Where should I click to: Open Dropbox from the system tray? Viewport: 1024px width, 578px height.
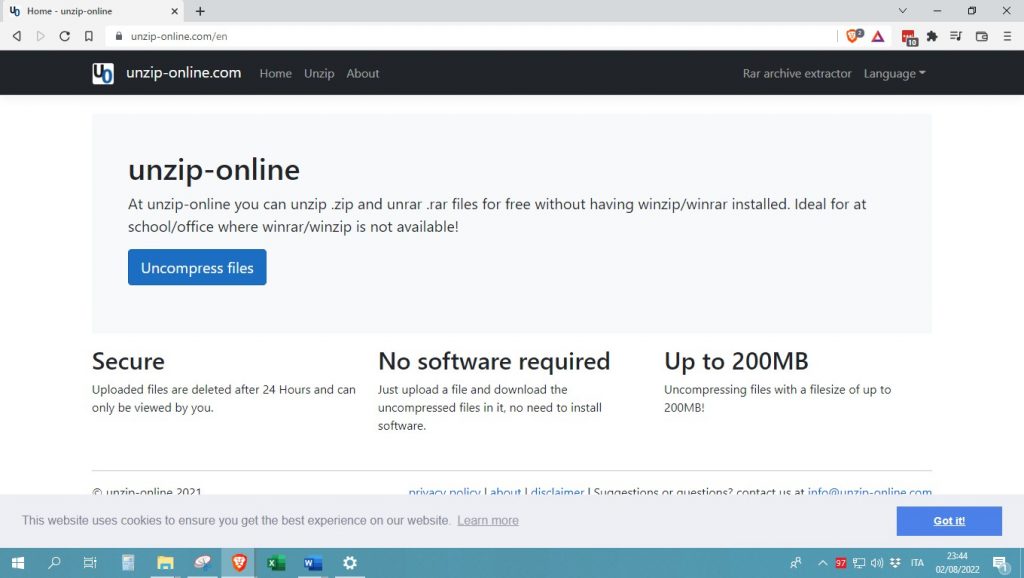click(895, 563)
